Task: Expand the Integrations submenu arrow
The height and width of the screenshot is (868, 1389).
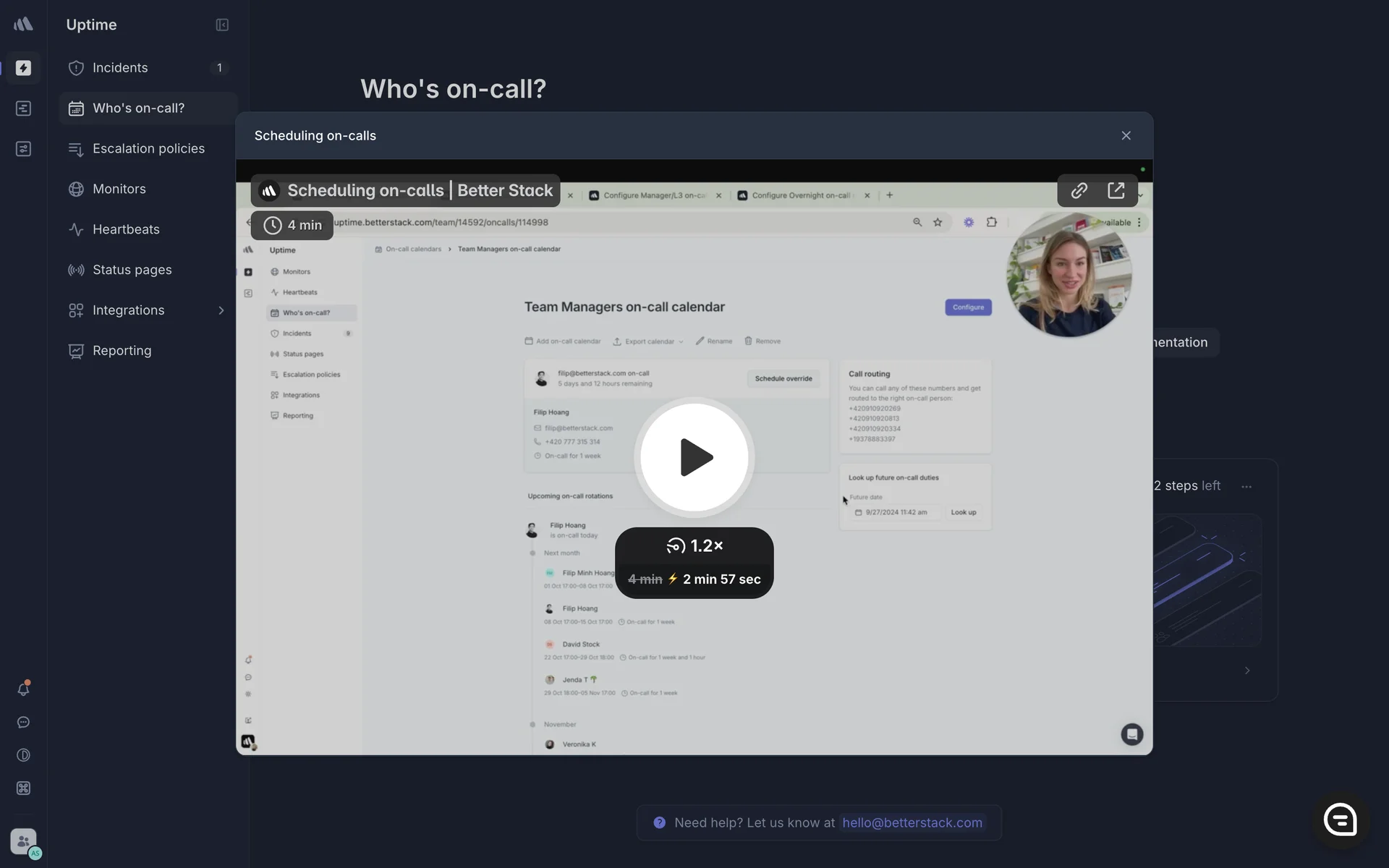Action: point(221,310)
